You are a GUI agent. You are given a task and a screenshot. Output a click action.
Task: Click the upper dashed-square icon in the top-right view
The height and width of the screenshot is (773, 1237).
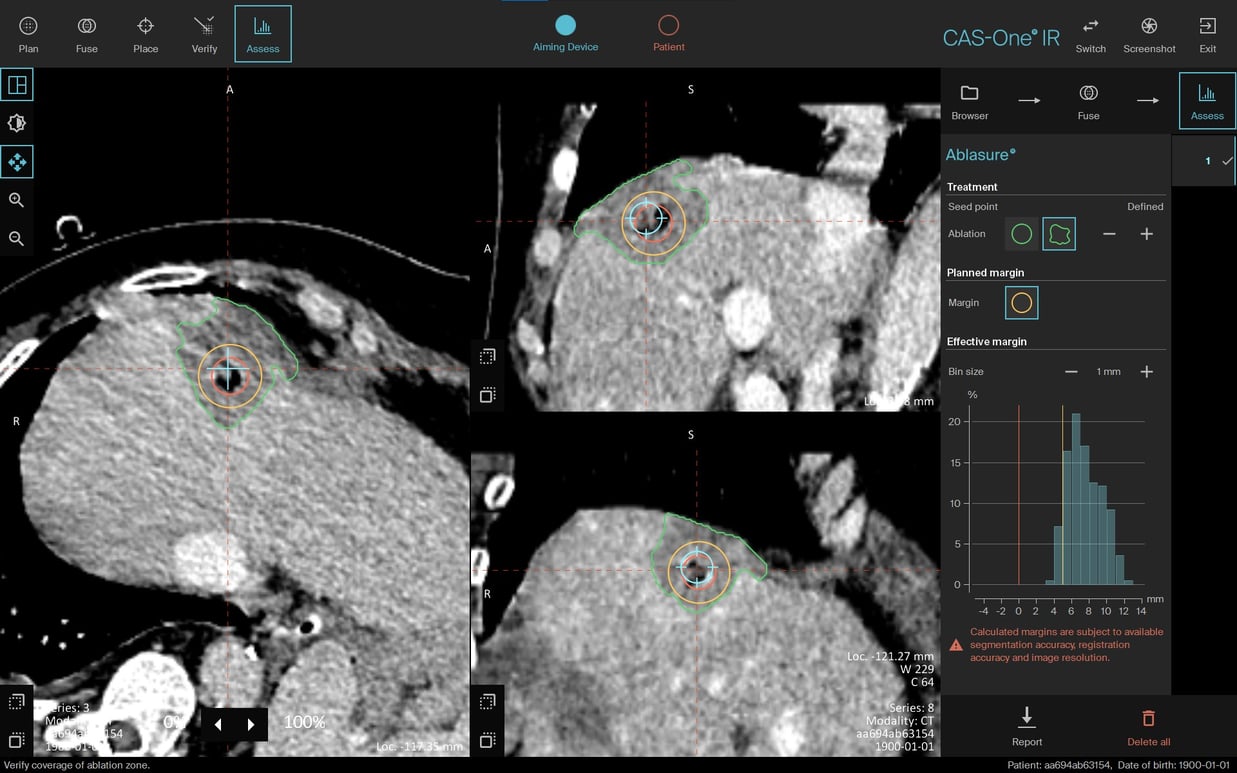pos(487,356)
